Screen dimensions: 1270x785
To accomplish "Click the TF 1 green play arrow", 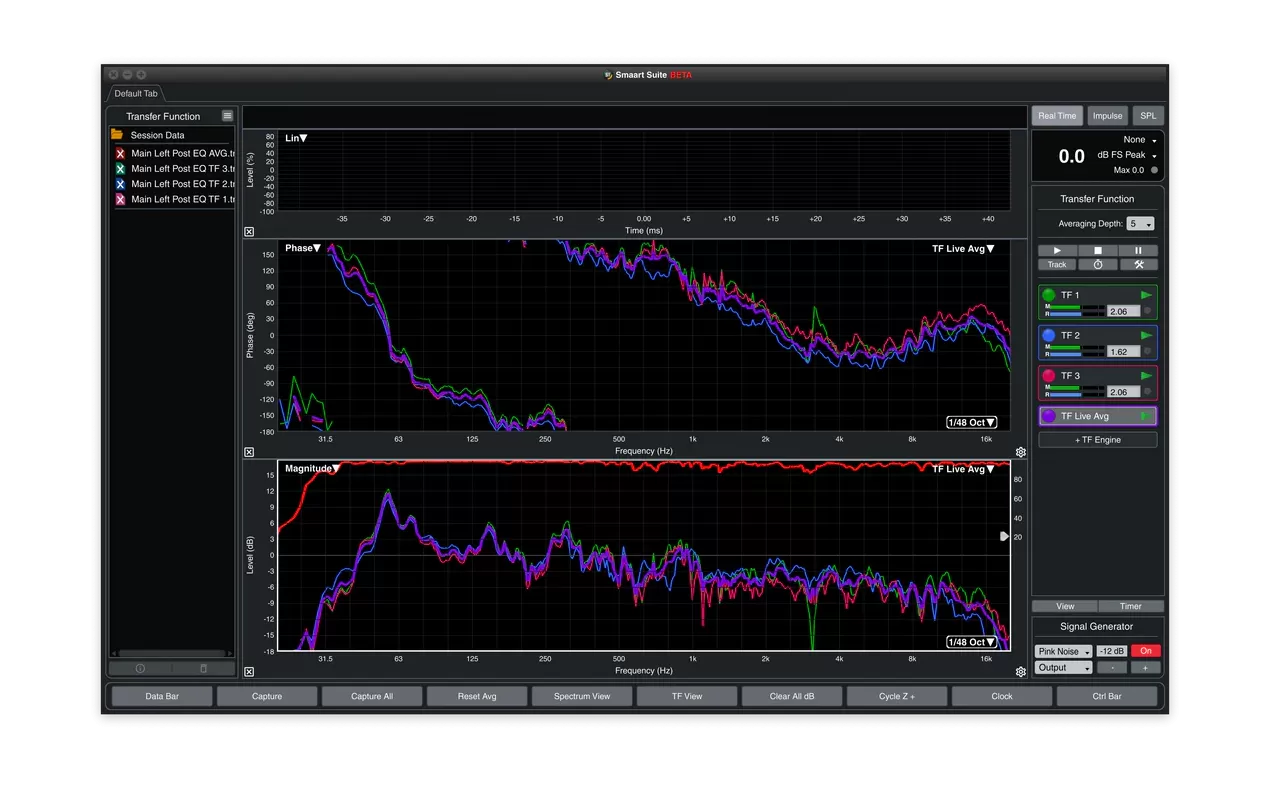I will click(1147, 295).
